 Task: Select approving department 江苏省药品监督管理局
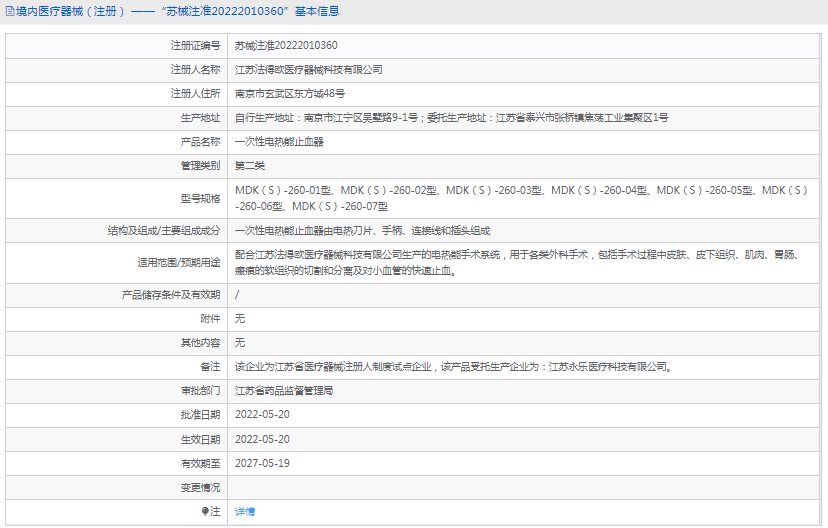tap(284, 391)
